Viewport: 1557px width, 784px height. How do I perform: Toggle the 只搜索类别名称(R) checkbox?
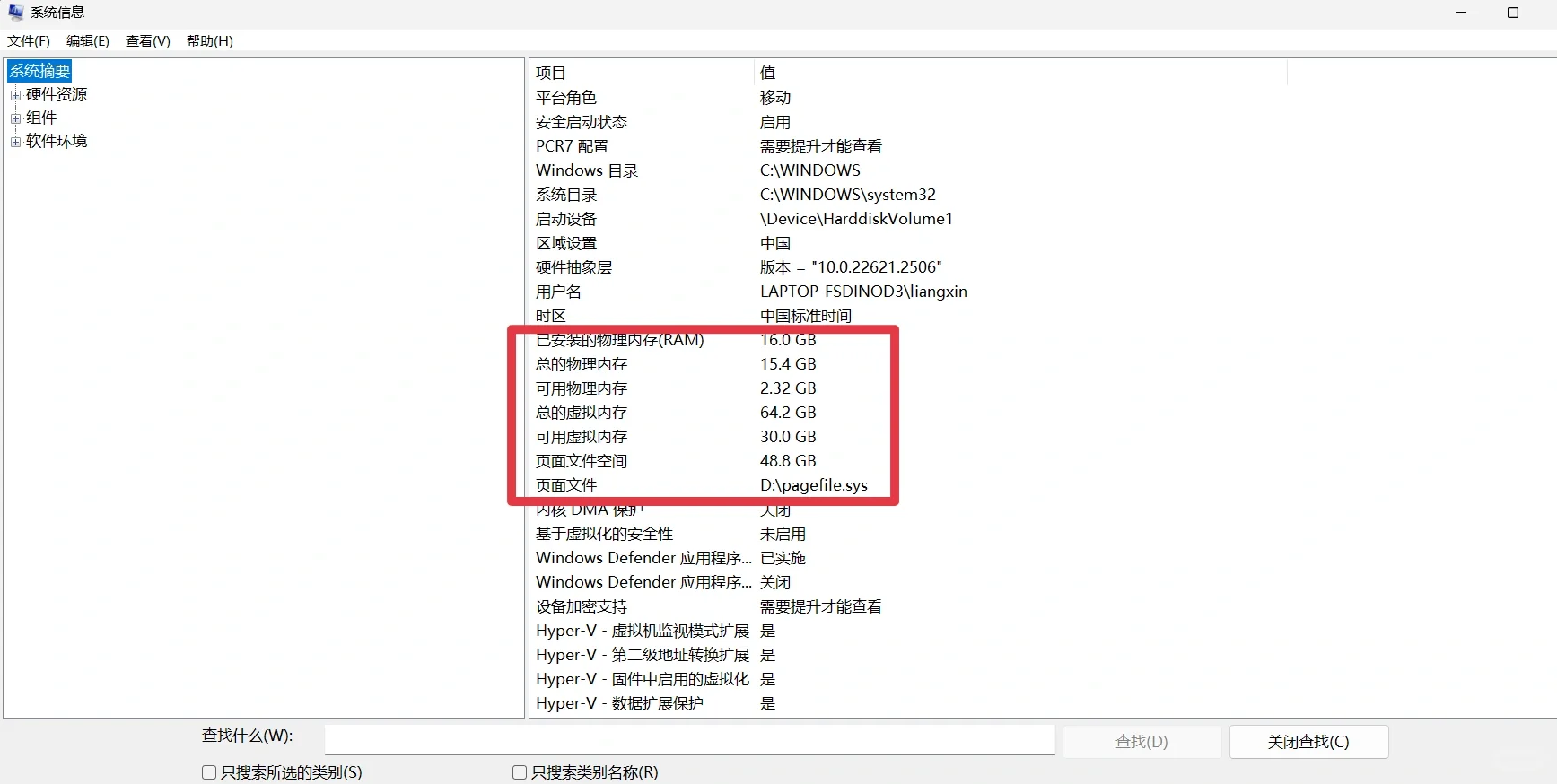click(520, 772)
